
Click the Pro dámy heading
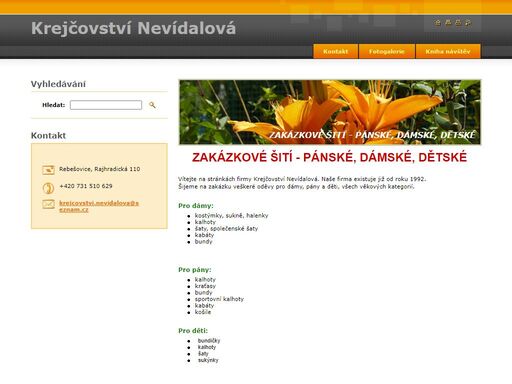[196, 206]
